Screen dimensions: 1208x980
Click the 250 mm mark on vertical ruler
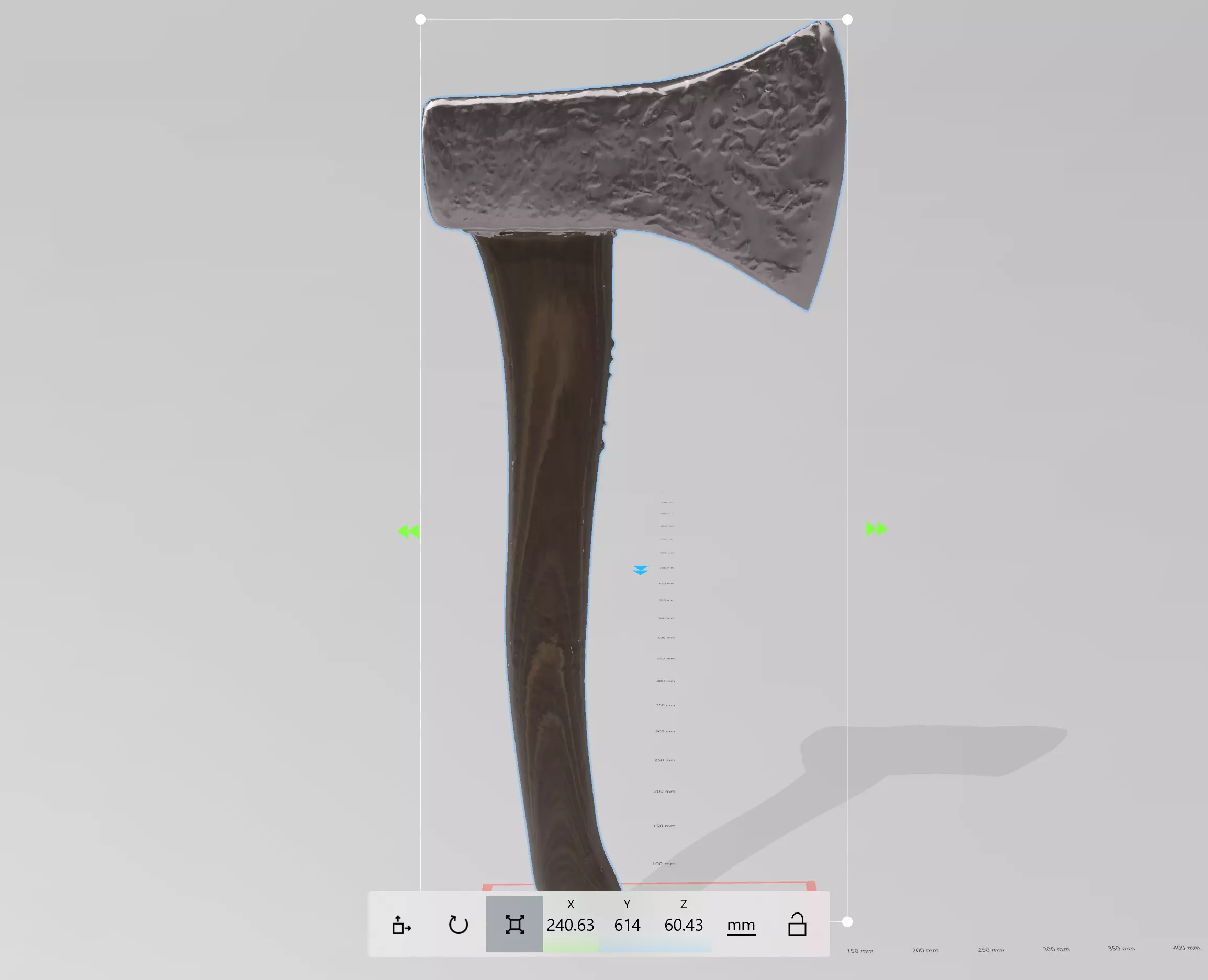click(664, 760)
